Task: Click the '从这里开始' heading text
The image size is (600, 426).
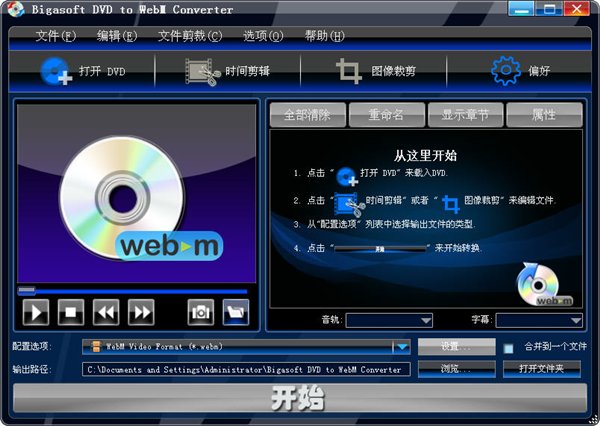Action: click(426, 156)
